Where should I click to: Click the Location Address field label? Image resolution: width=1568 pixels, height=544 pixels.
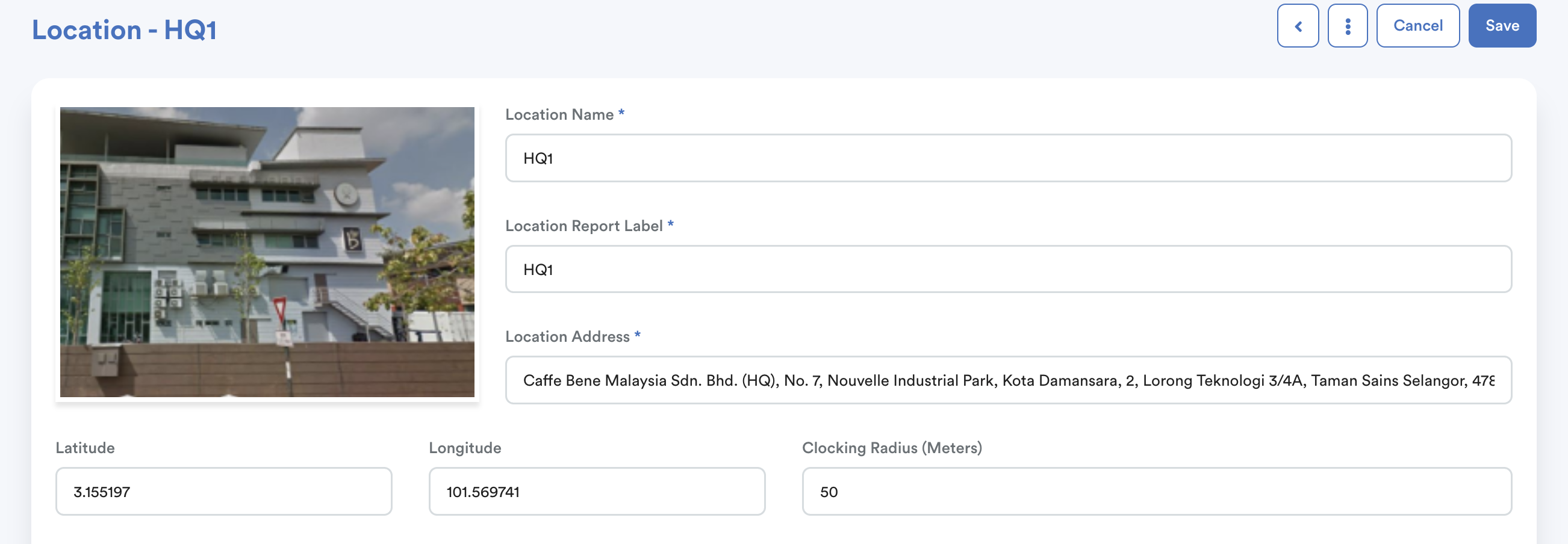(567, 336)
